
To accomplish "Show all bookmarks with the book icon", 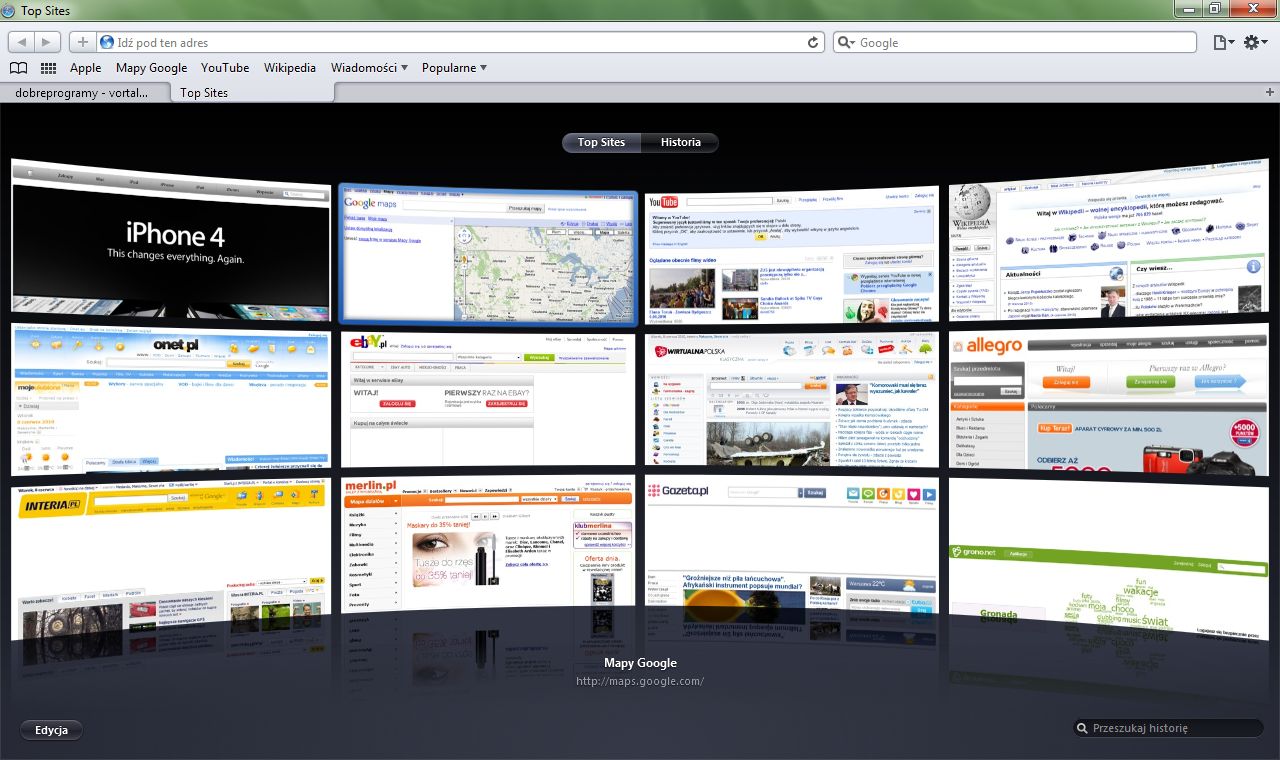I will tap(18, 68).
